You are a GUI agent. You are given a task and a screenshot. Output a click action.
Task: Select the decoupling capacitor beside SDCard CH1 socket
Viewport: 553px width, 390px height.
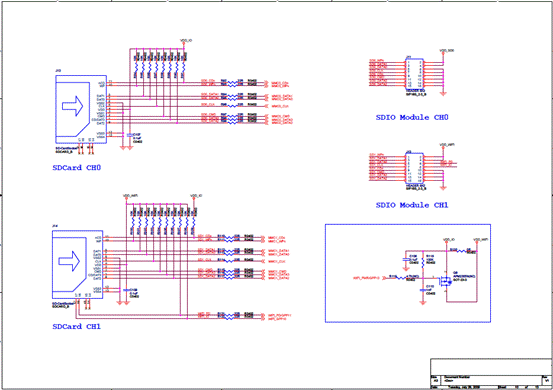[x=126, y=290]
